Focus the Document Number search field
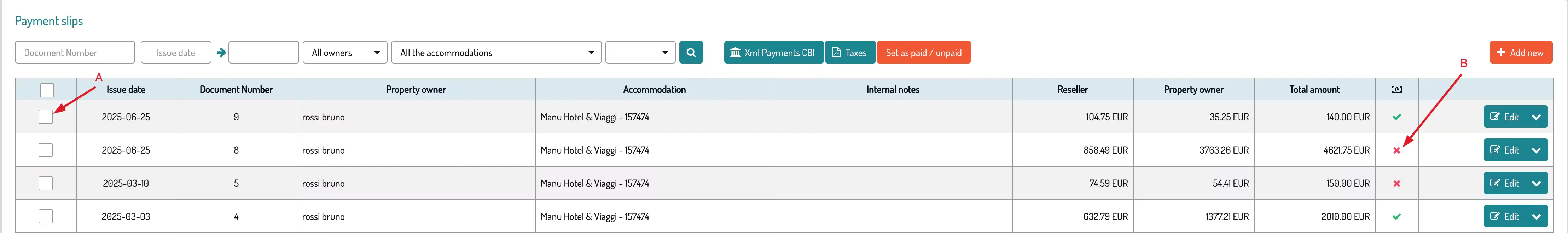The width and height of the screenshot is (1568, 233). click(75, 52)
